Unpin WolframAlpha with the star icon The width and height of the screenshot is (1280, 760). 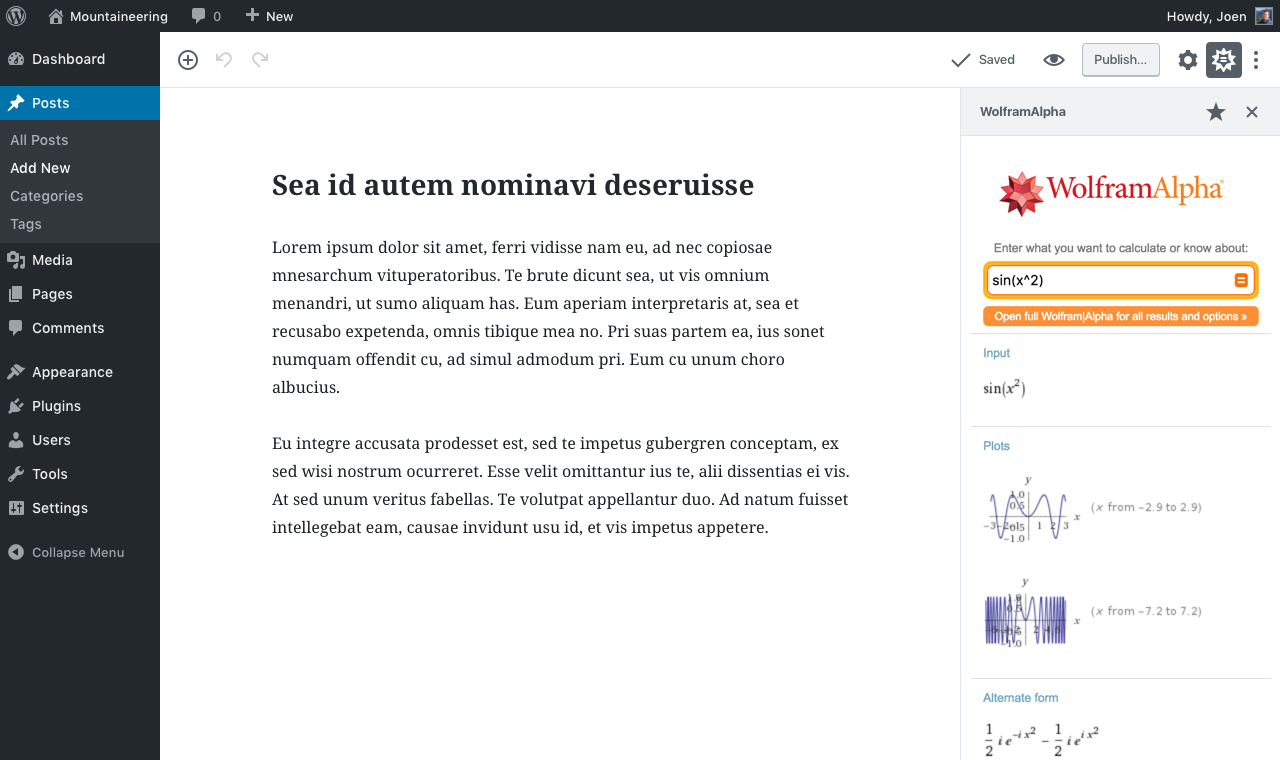[1215, 112]
